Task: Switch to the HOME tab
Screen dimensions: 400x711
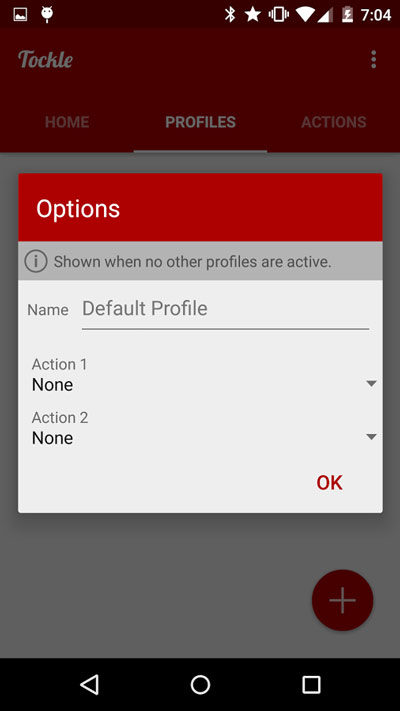Action: point(67,122)
